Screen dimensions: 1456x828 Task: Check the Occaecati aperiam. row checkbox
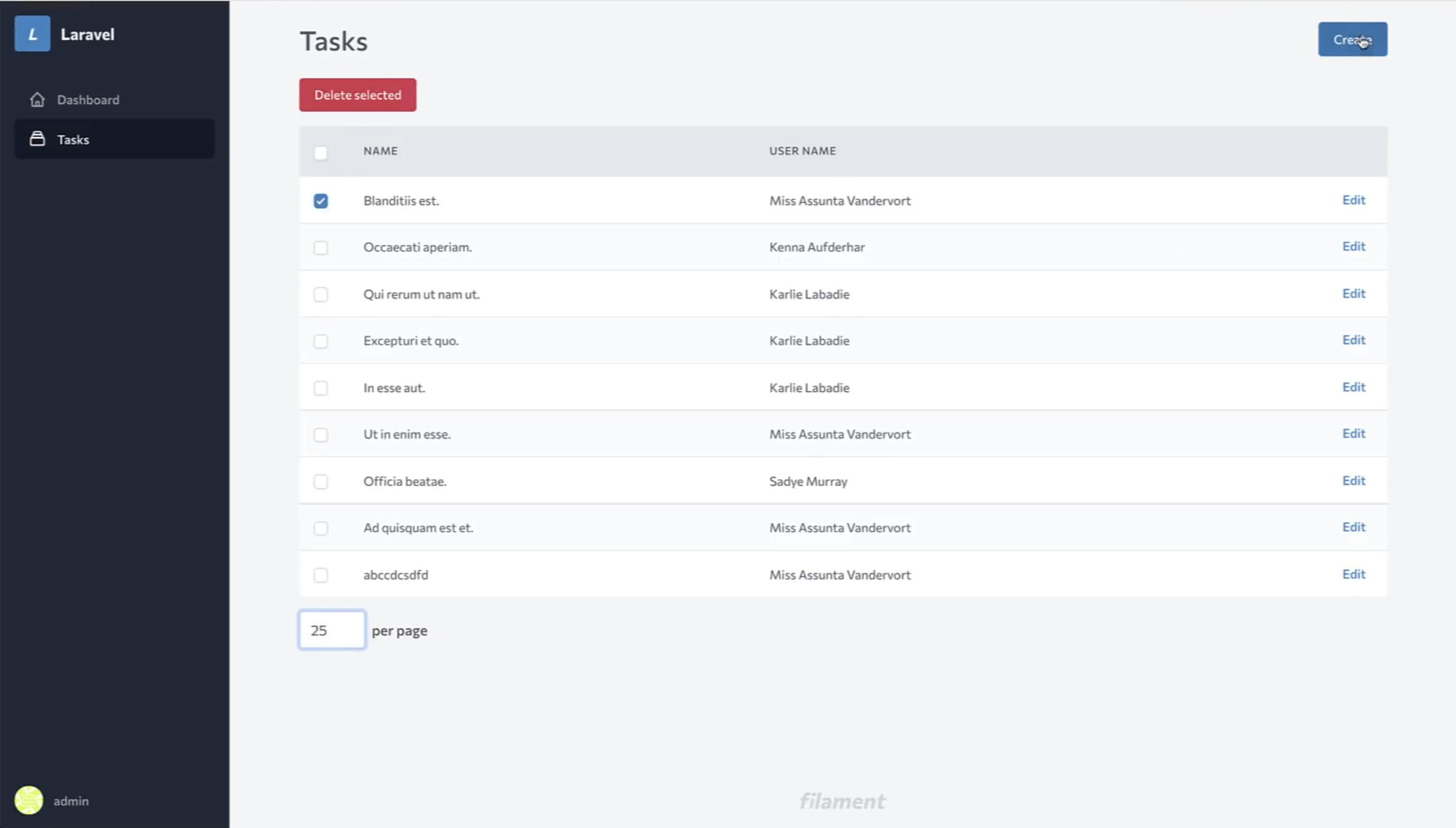[321, 248]
